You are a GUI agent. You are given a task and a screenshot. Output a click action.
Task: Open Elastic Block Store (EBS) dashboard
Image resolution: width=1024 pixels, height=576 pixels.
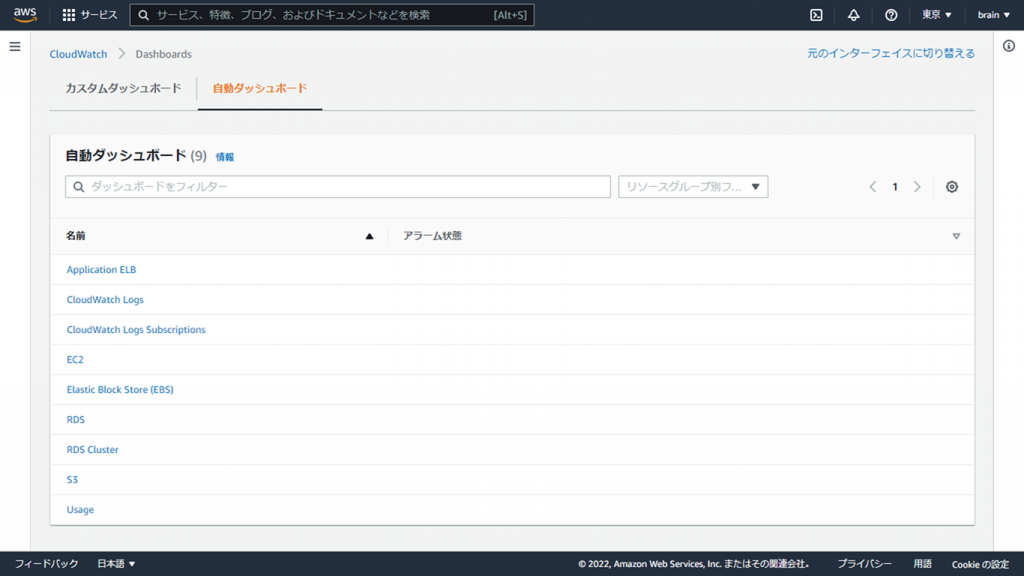click(120, 390)
